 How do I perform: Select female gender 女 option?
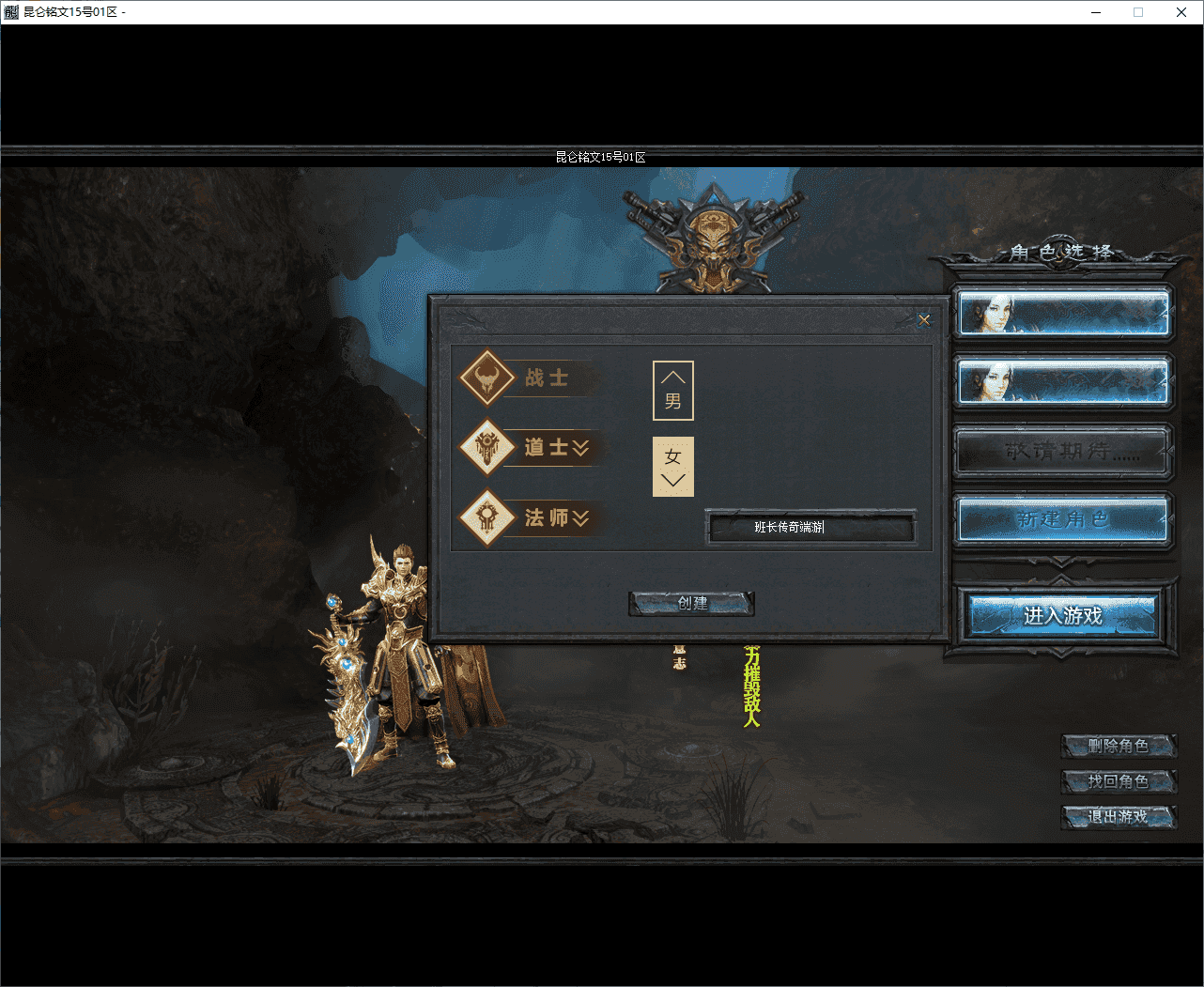point(673,467)
